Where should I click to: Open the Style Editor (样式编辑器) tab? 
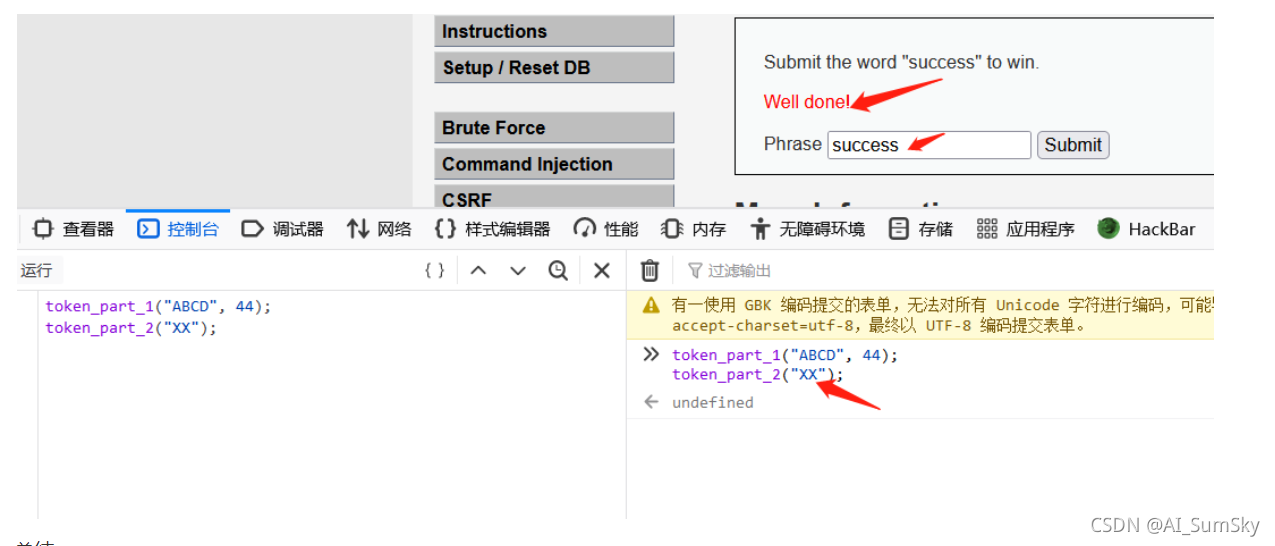[492, 229]
